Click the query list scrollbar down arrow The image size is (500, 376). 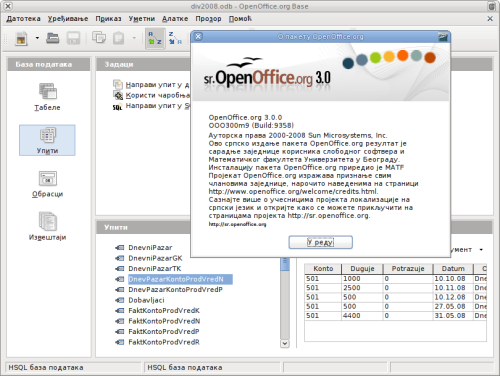click(285, 343)
